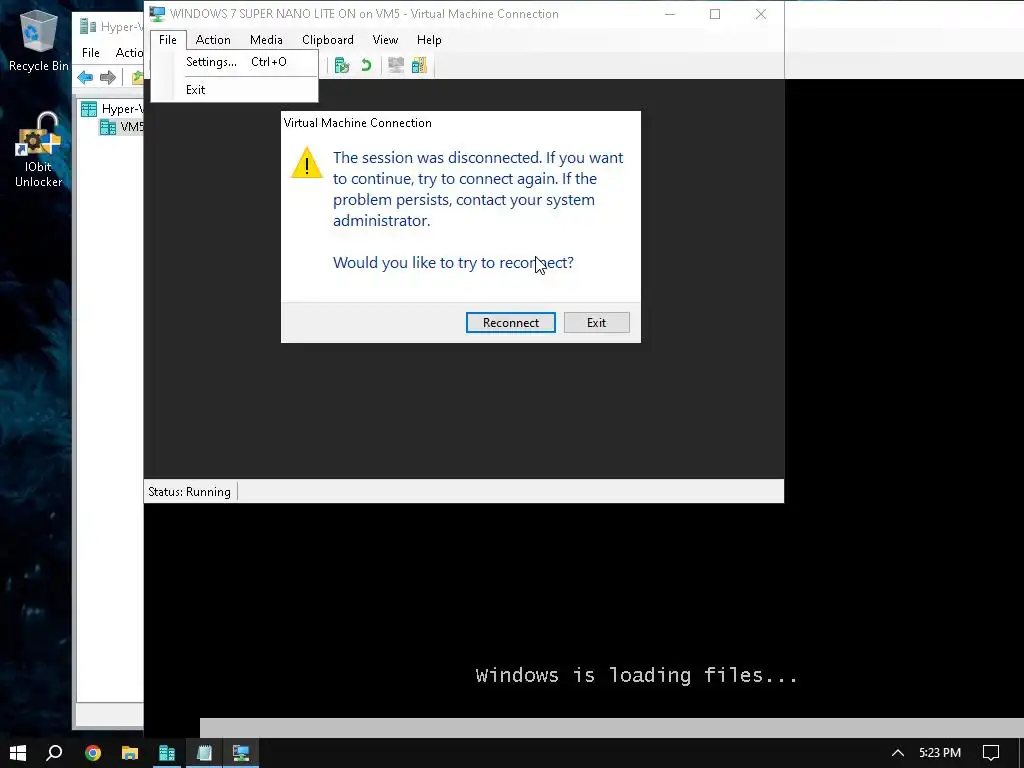Open the Windows Start menu
The width and height of the screenshot is (1024, 768).
(x=18, y=753)
